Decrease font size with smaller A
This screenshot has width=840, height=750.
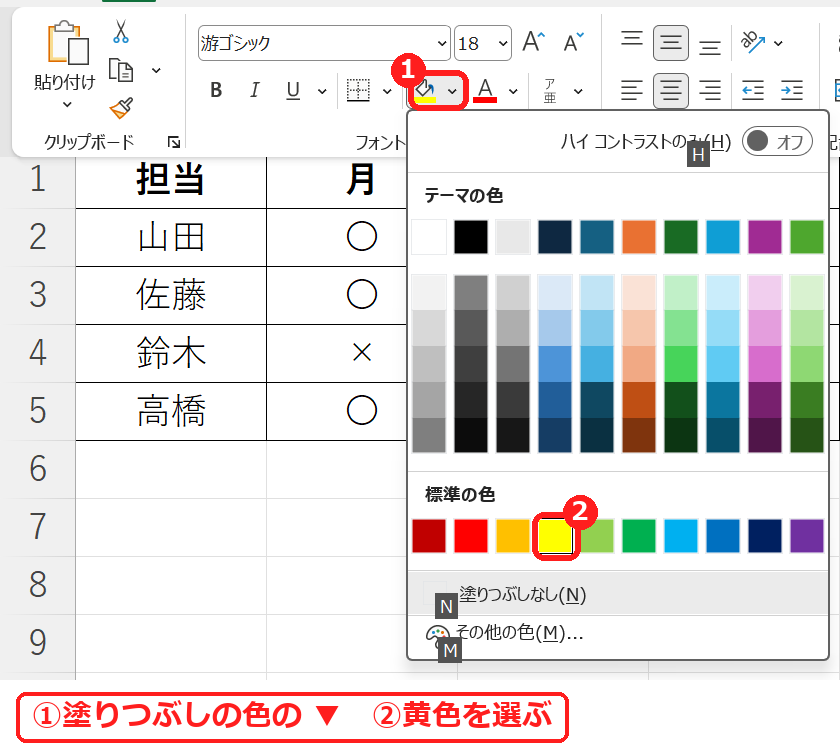pyautogui.click(x=573, y=42)
